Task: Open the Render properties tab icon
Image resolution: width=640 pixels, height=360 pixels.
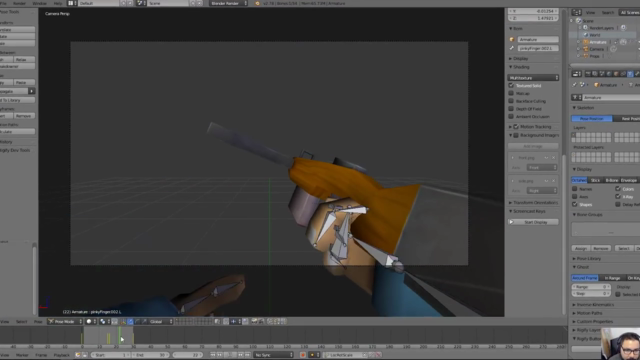Action: click(x=588, y=74)
